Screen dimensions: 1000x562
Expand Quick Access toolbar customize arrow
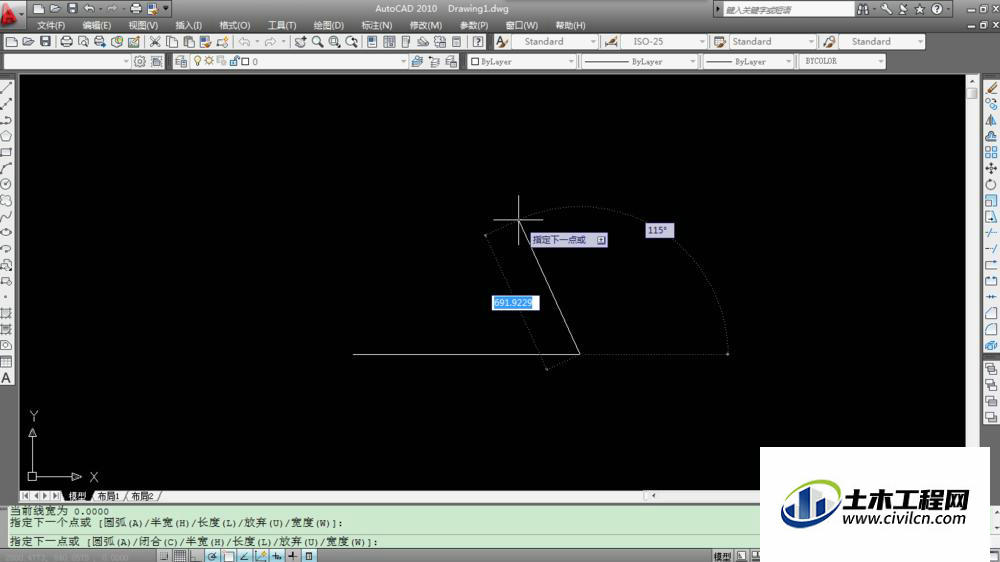pos(166,9)
